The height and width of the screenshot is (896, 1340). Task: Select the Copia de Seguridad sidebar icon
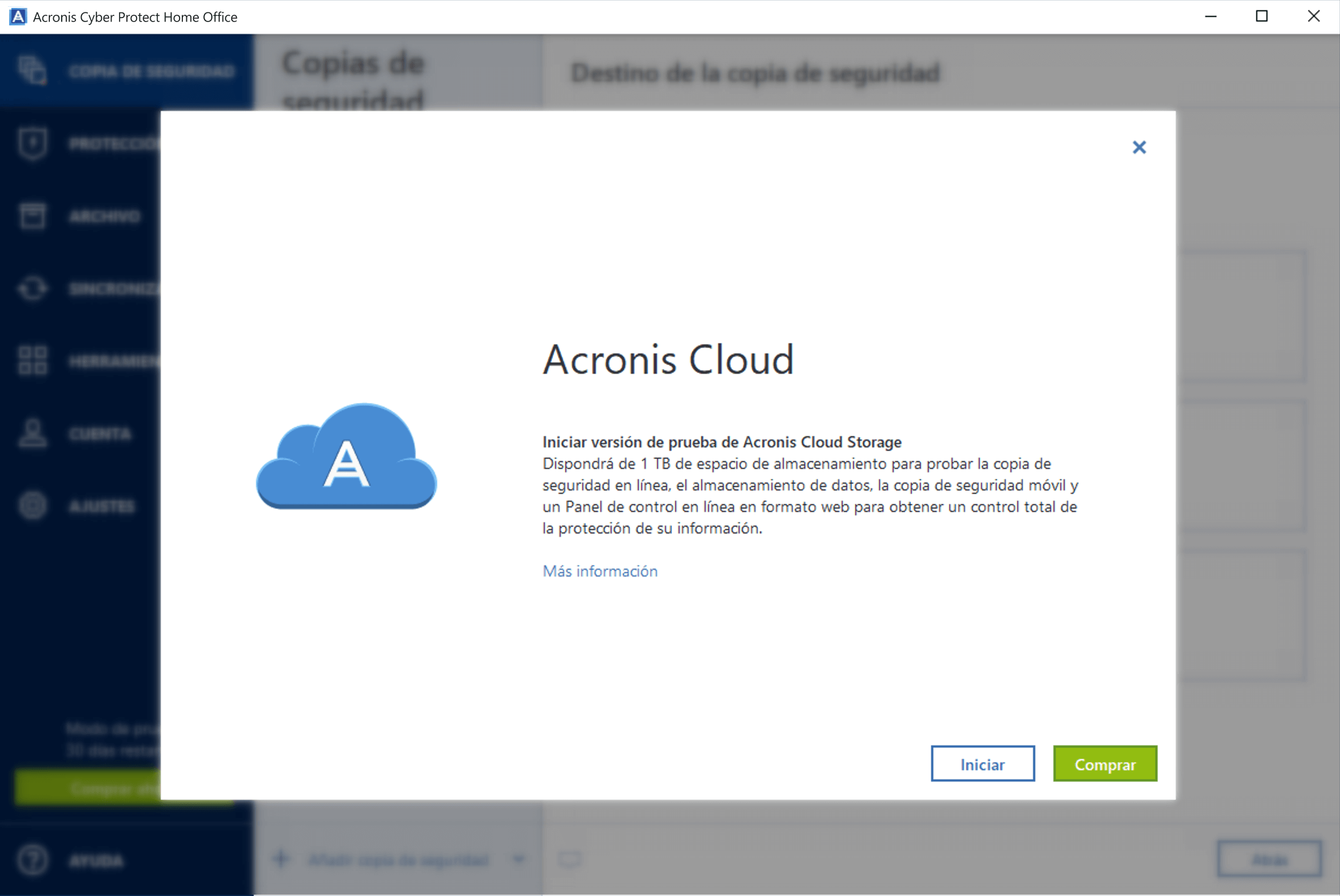(33, 70)
